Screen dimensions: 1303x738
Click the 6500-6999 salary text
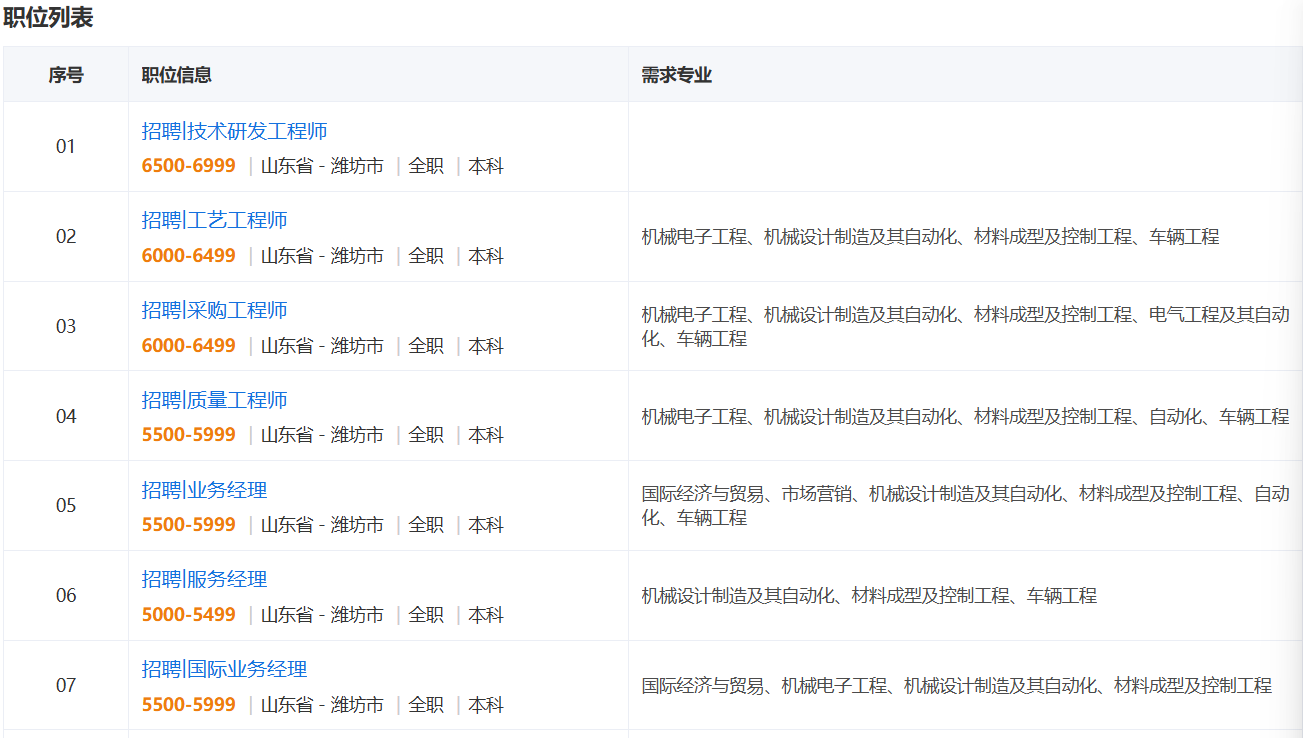point(188,166)
